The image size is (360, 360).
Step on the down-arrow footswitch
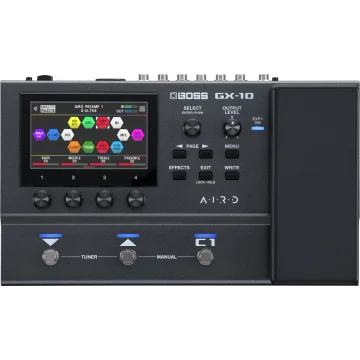(51, 257)
